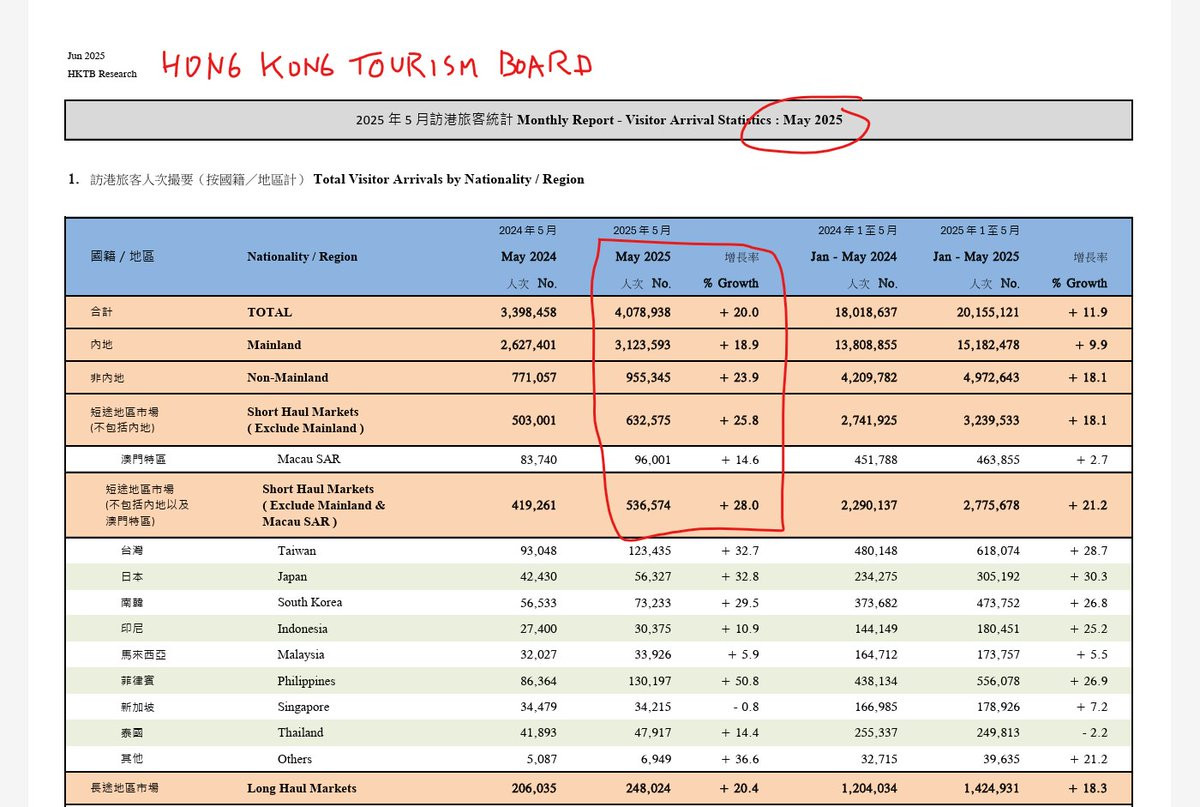
Task: Select the 'Taiwan' row label
Action: pos(297,551)
